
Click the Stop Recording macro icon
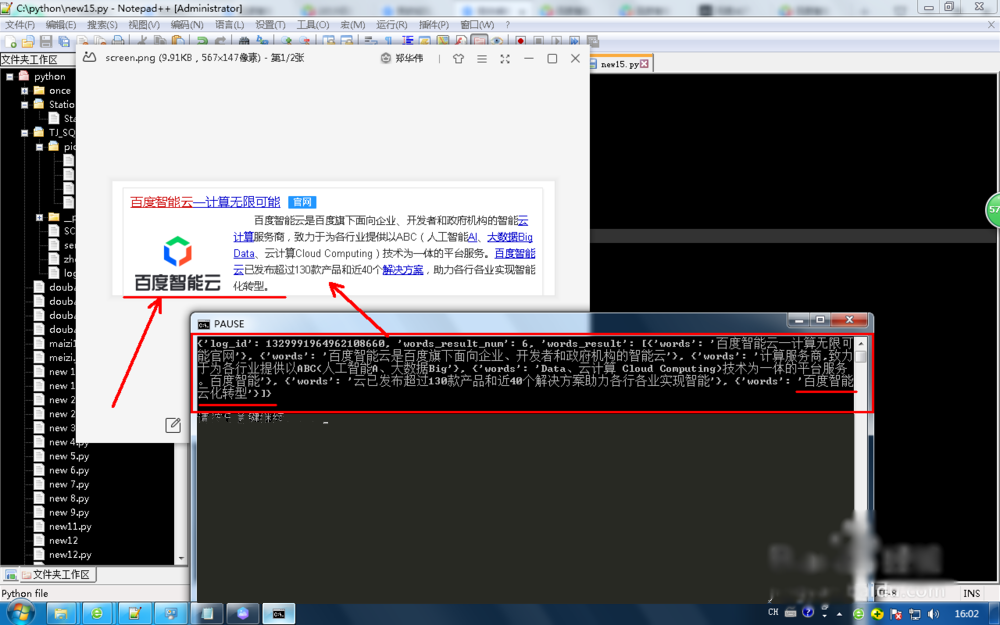click(x=538, y=41)
